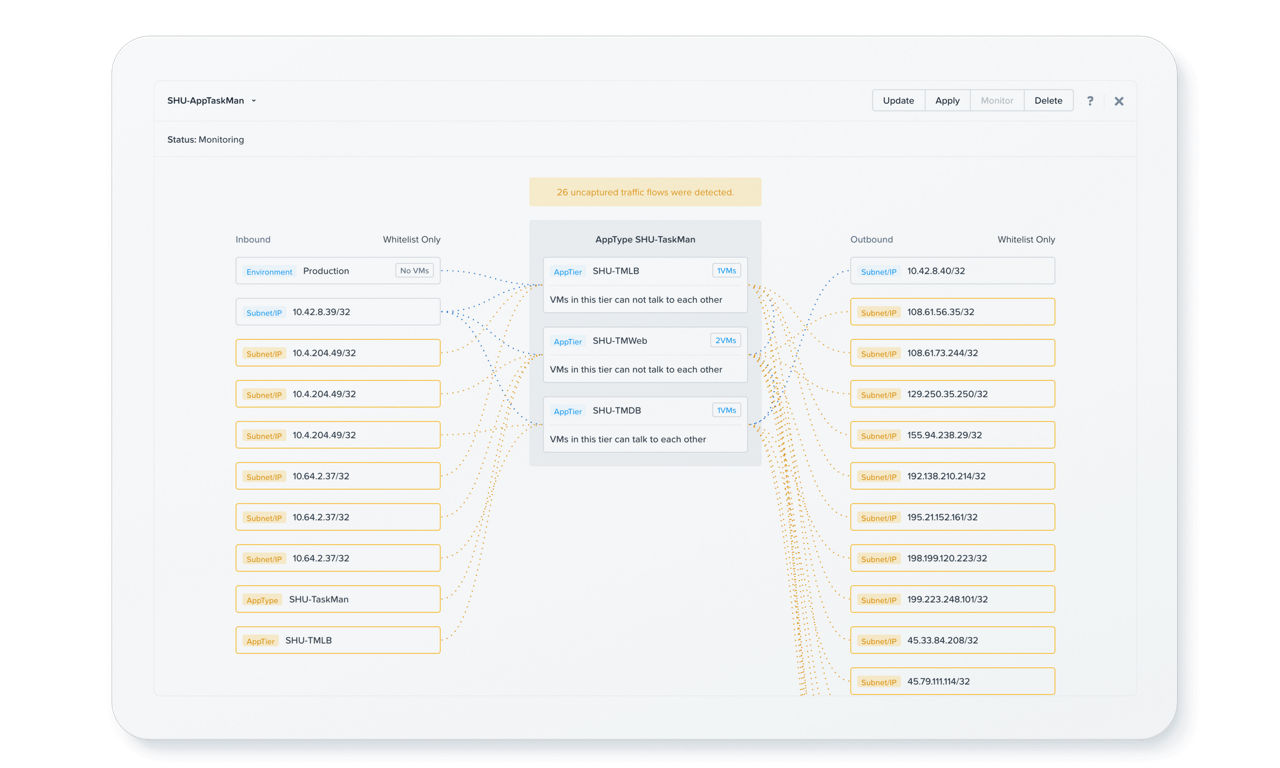The image size is (1280, 768).
Task: Toggle Whitelist Only for Inbound
Action: 411,240
